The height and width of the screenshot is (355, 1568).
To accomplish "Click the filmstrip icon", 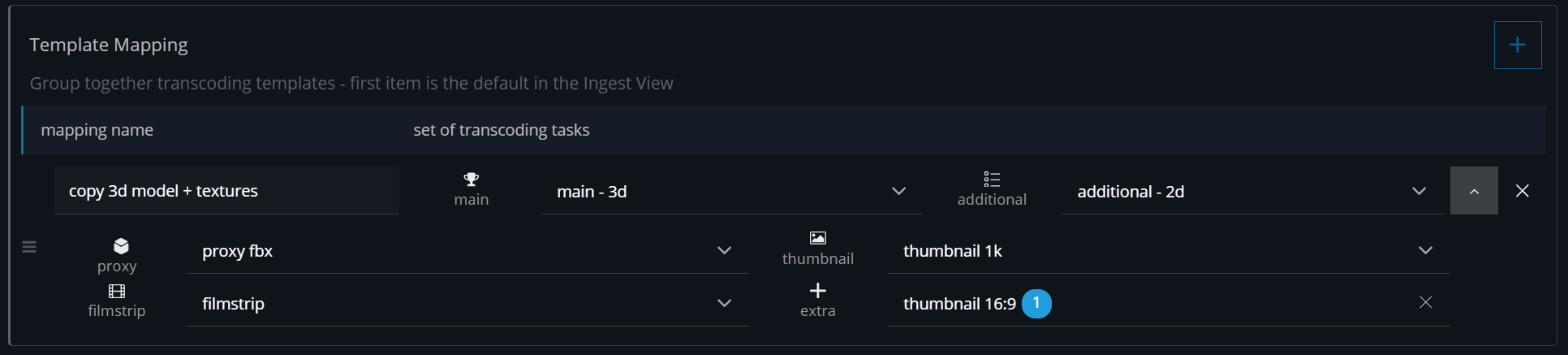I will 117,291.
